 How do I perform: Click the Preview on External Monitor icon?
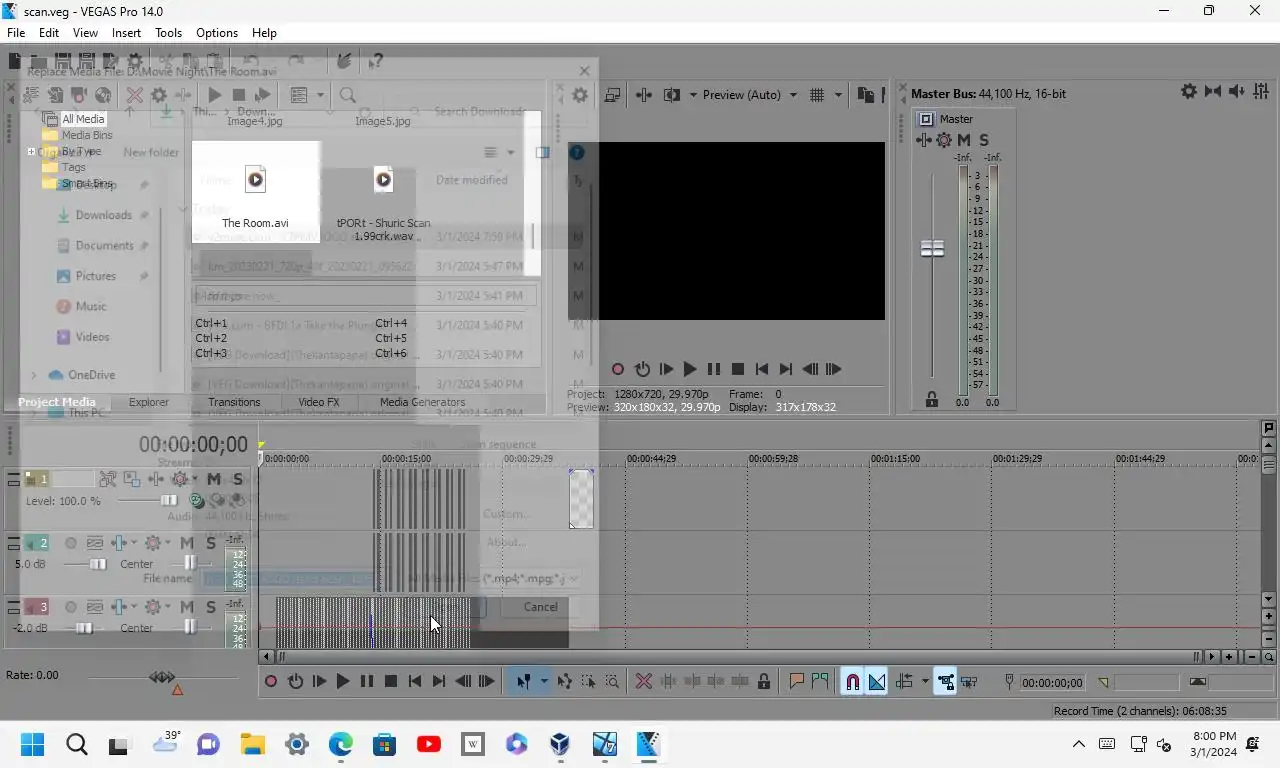pos(613,95)
